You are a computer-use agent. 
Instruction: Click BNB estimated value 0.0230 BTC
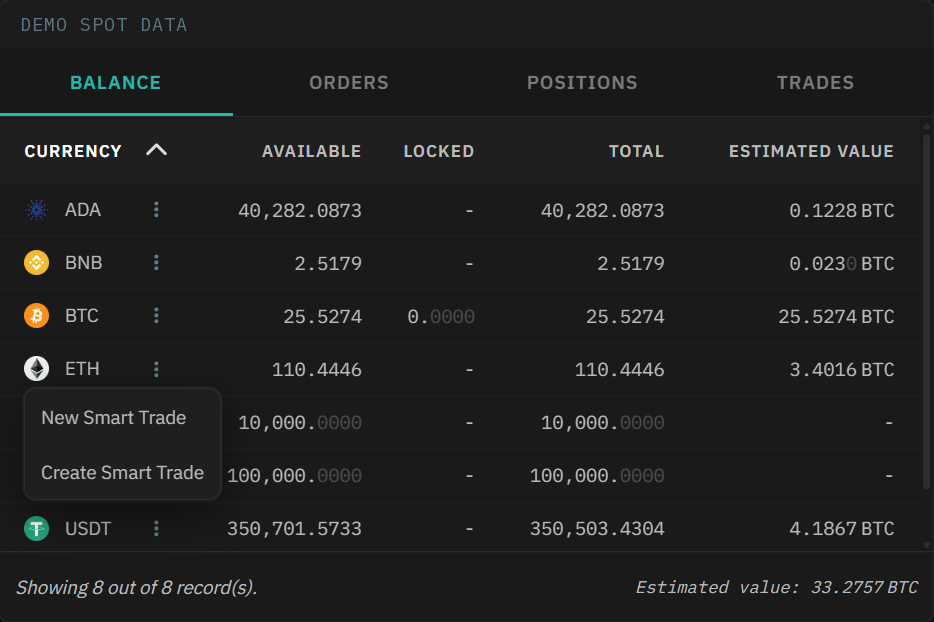[842, 263]
